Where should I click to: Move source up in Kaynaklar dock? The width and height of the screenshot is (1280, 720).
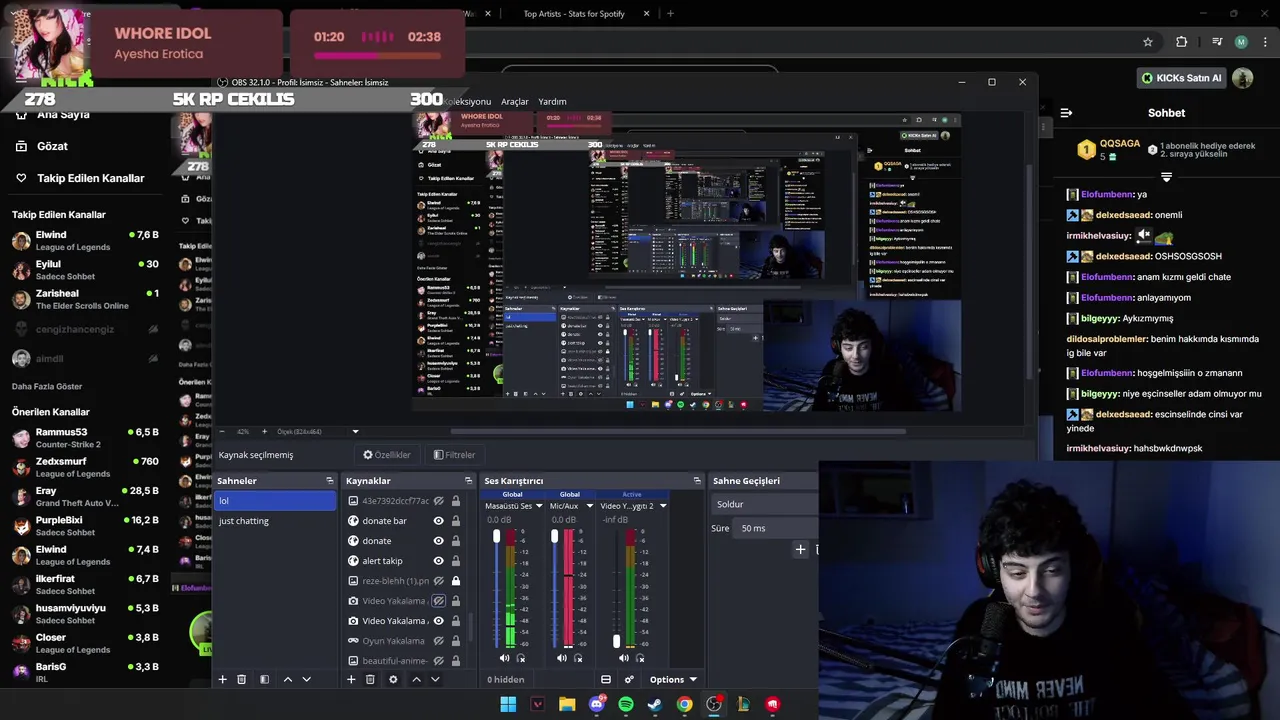tap(416, 679)
